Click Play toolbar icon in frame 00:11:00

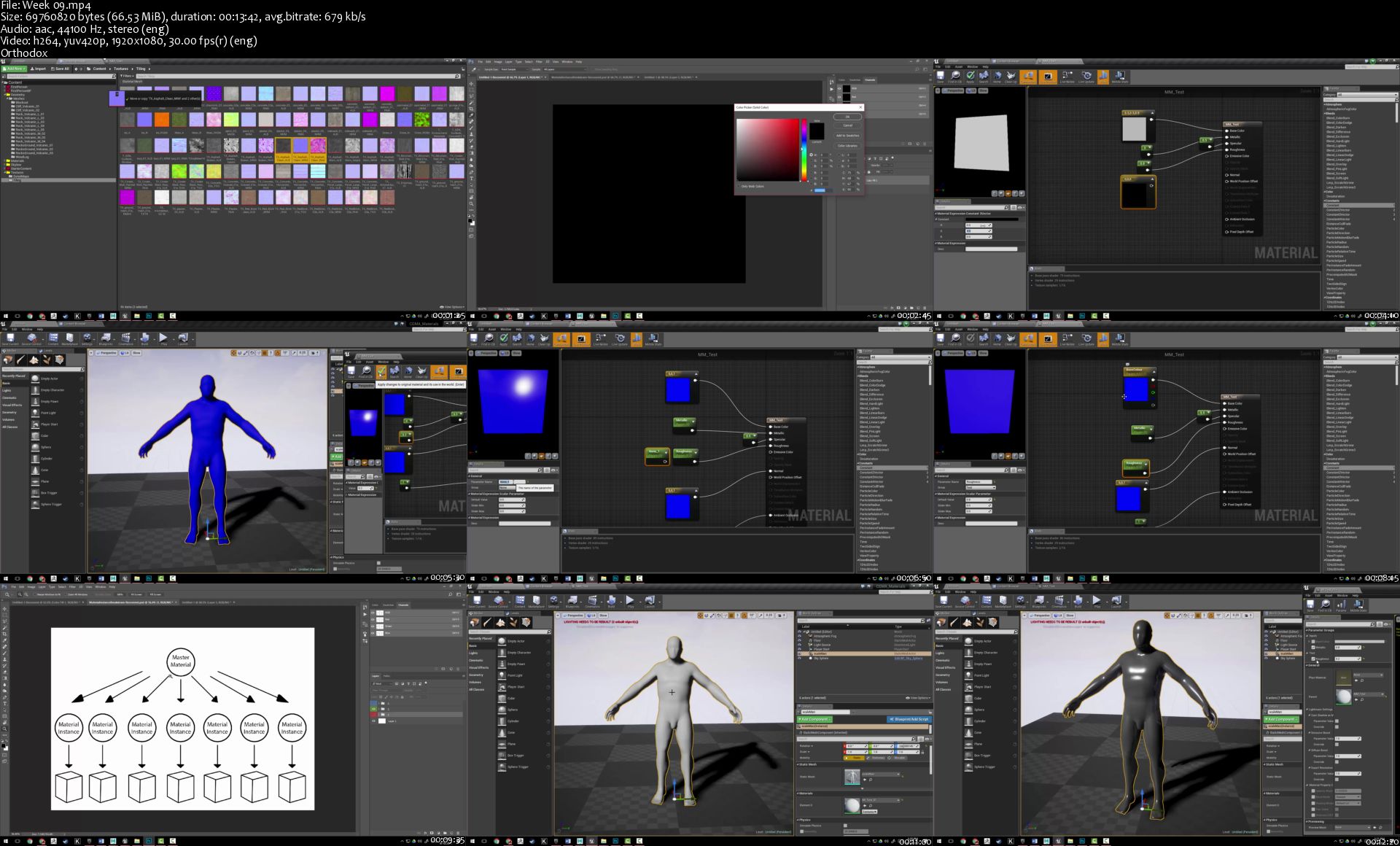(630, 602)
